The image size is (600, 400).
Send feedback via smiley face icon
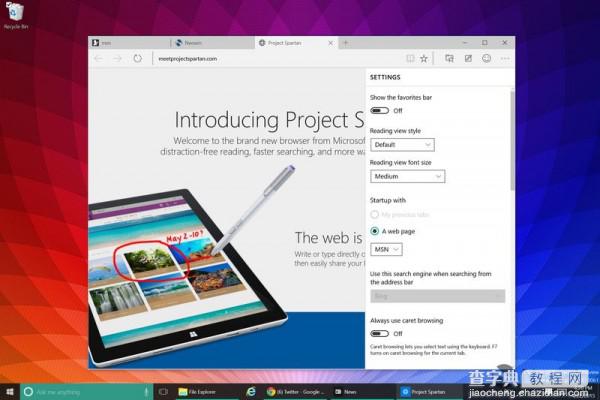(486, 58)
